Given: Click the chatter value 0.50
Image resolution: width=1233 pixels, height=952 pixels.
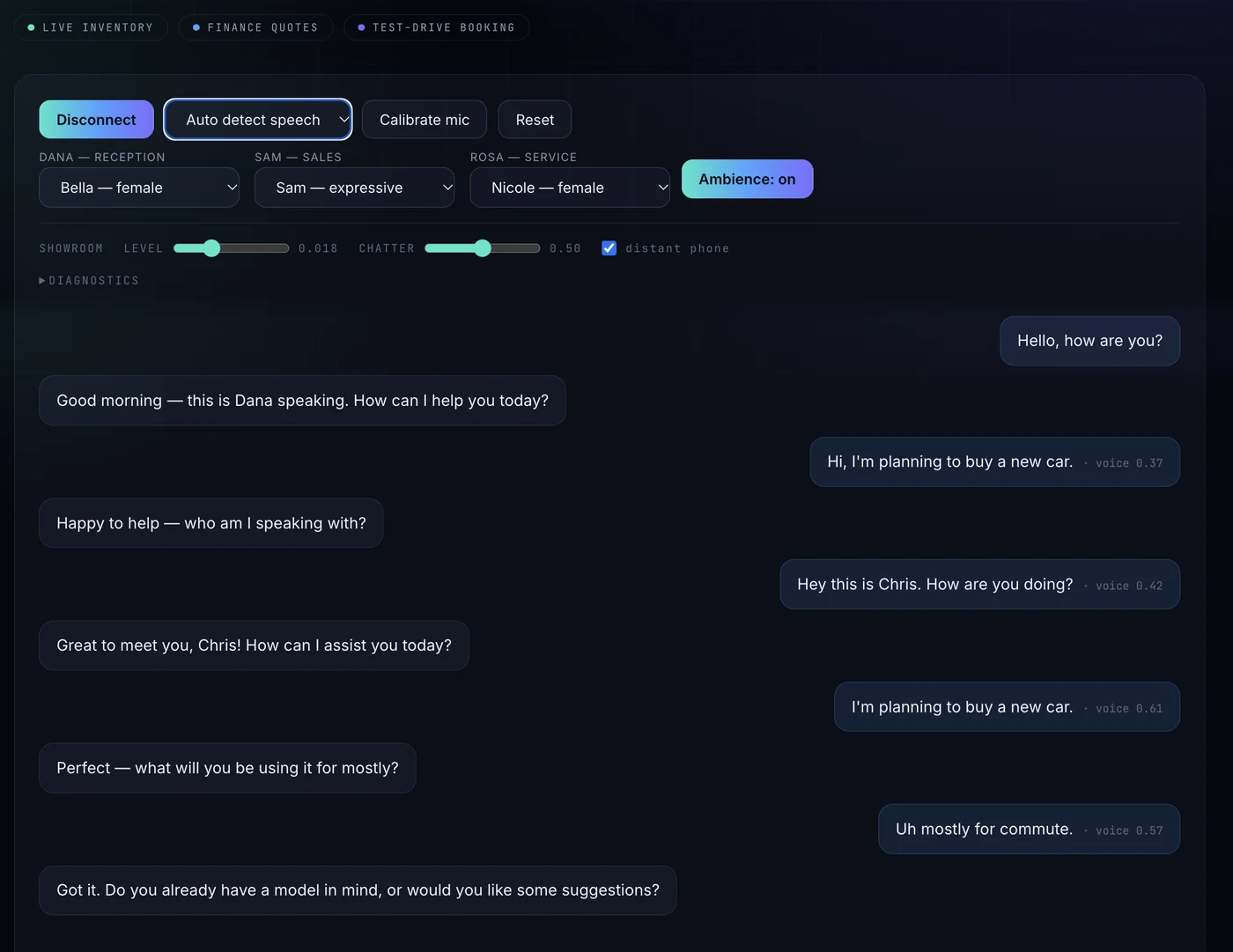Looking at the screenshot, I should (565, 248).
